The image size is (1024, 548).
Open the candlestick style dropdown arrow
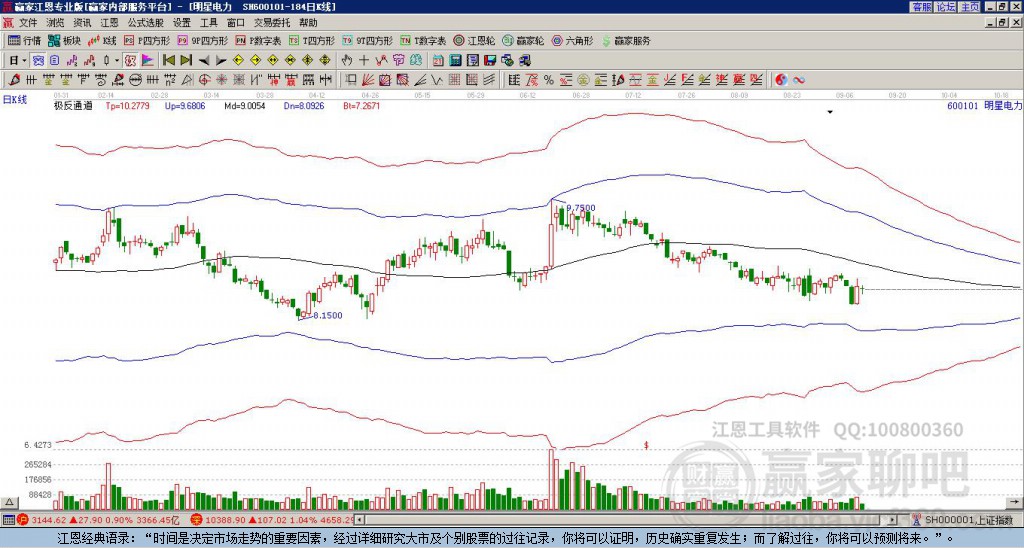[x=117, y=60]
